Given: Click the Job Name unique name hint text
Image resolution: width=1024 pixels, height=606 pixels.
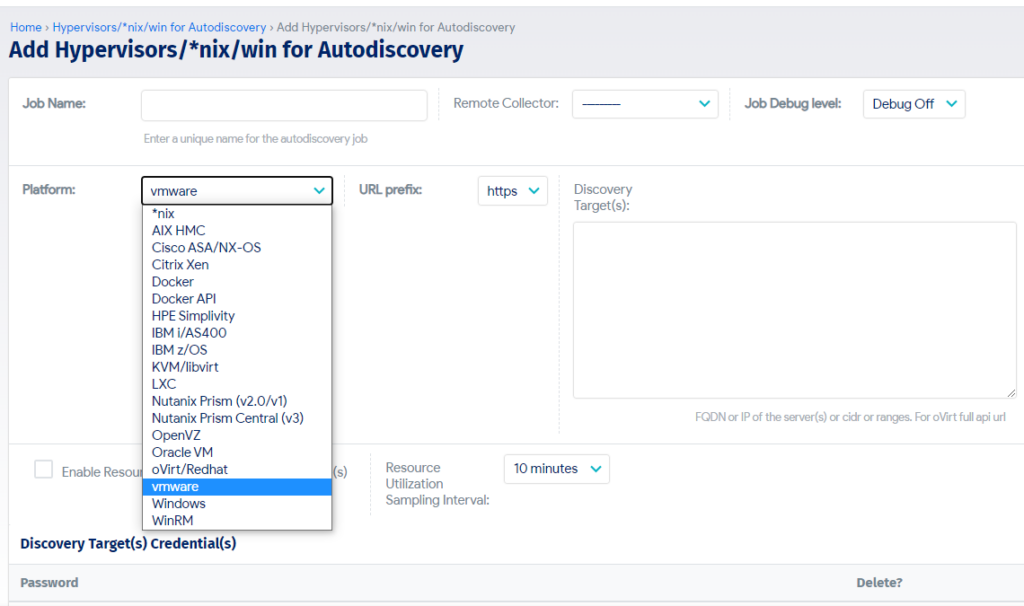Looking at the screenshot, I should 255,138.
